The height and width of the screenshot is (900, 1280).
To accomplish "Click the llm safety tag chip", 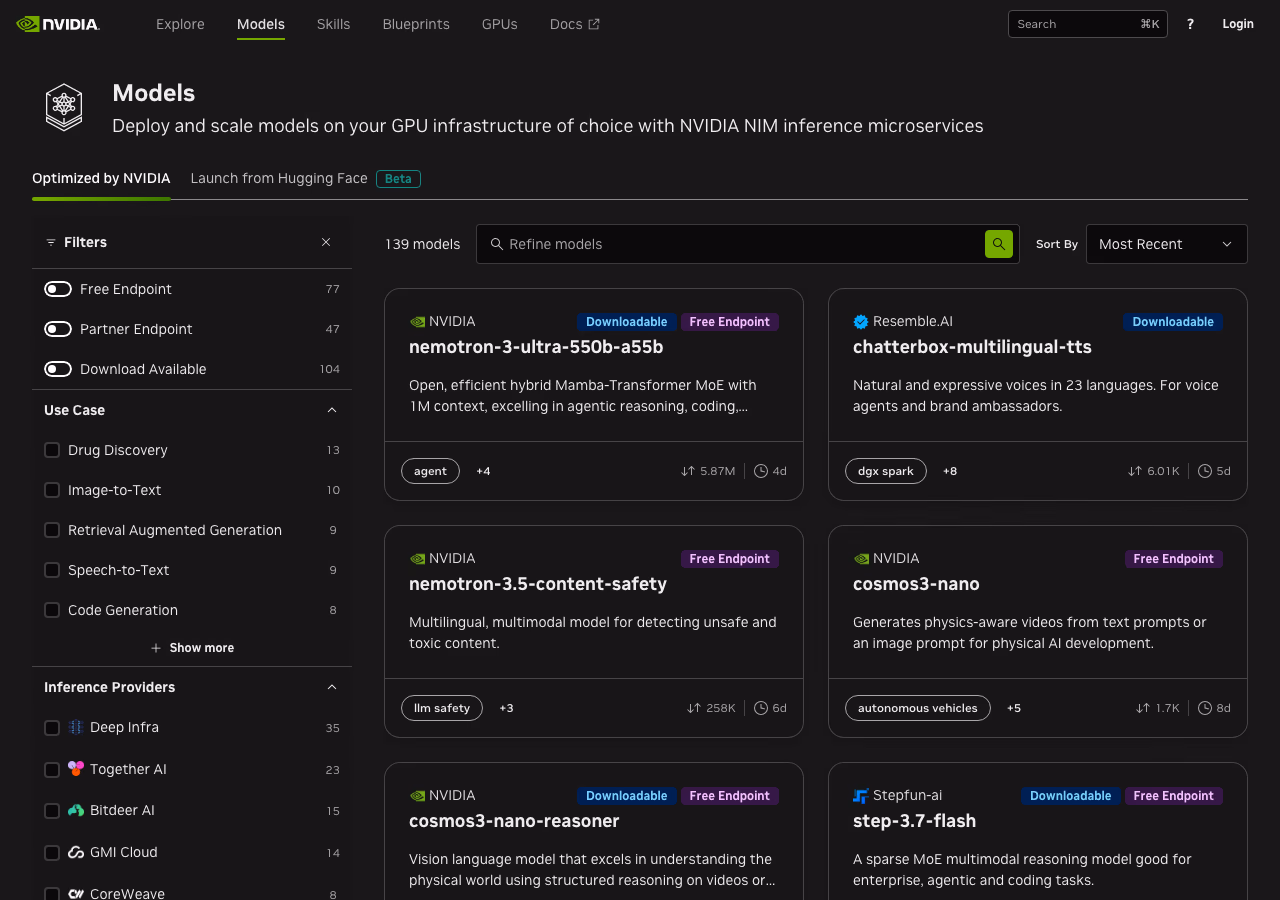I will pos(442,708).
